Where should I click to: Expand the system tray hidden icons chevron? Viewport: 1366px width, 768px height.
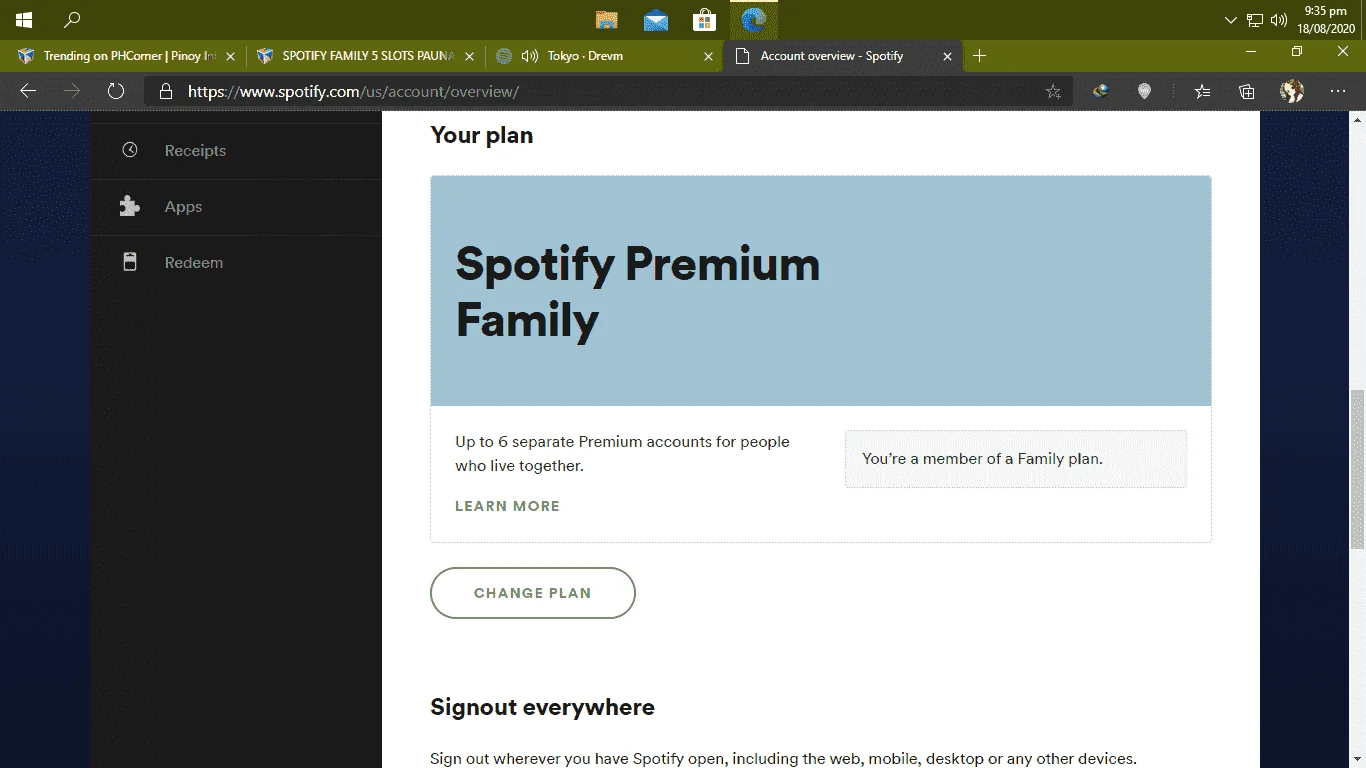click(x=1231, y=20)
